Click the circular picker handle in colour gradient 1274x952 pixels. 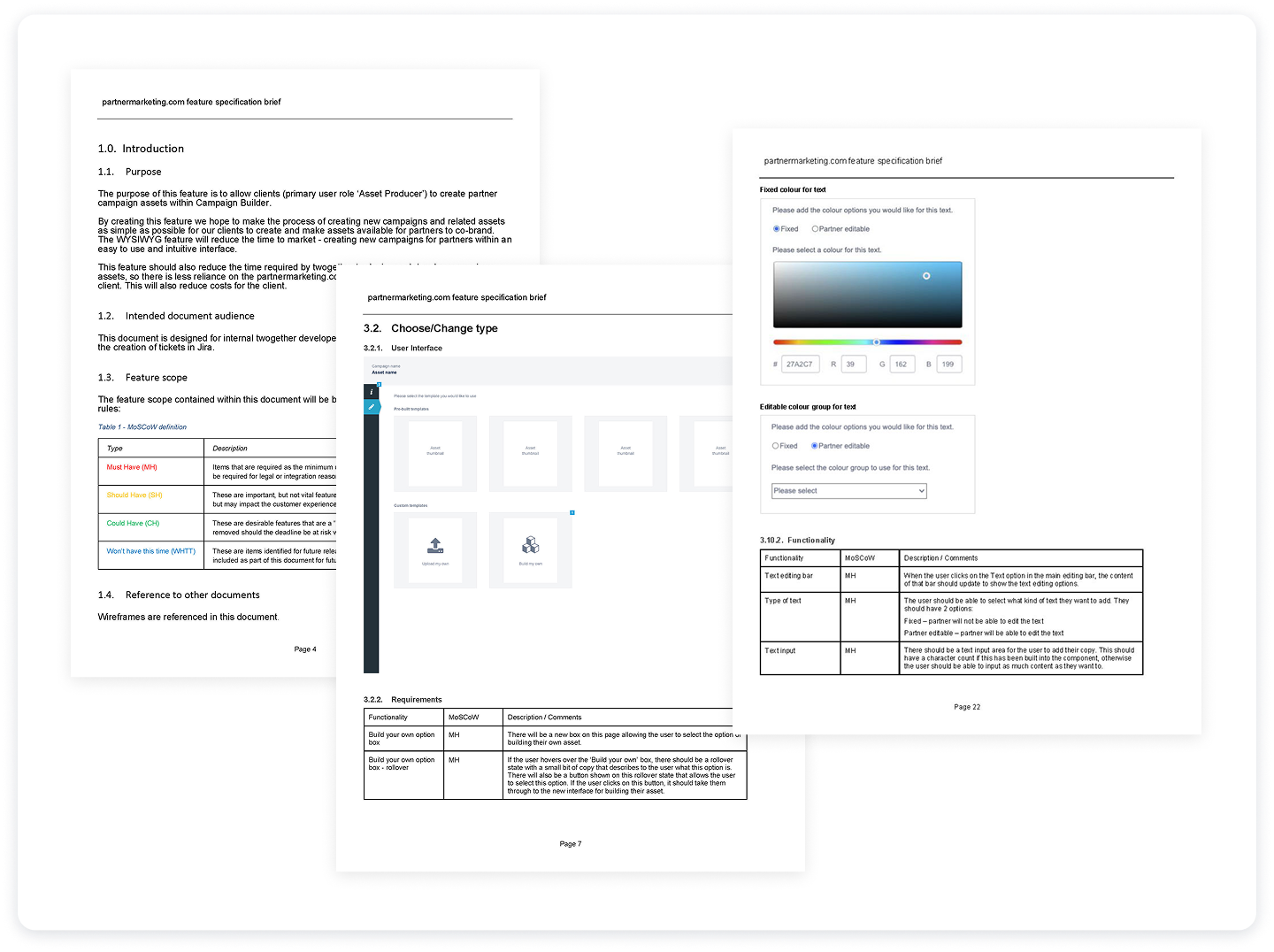coord(926,276)
